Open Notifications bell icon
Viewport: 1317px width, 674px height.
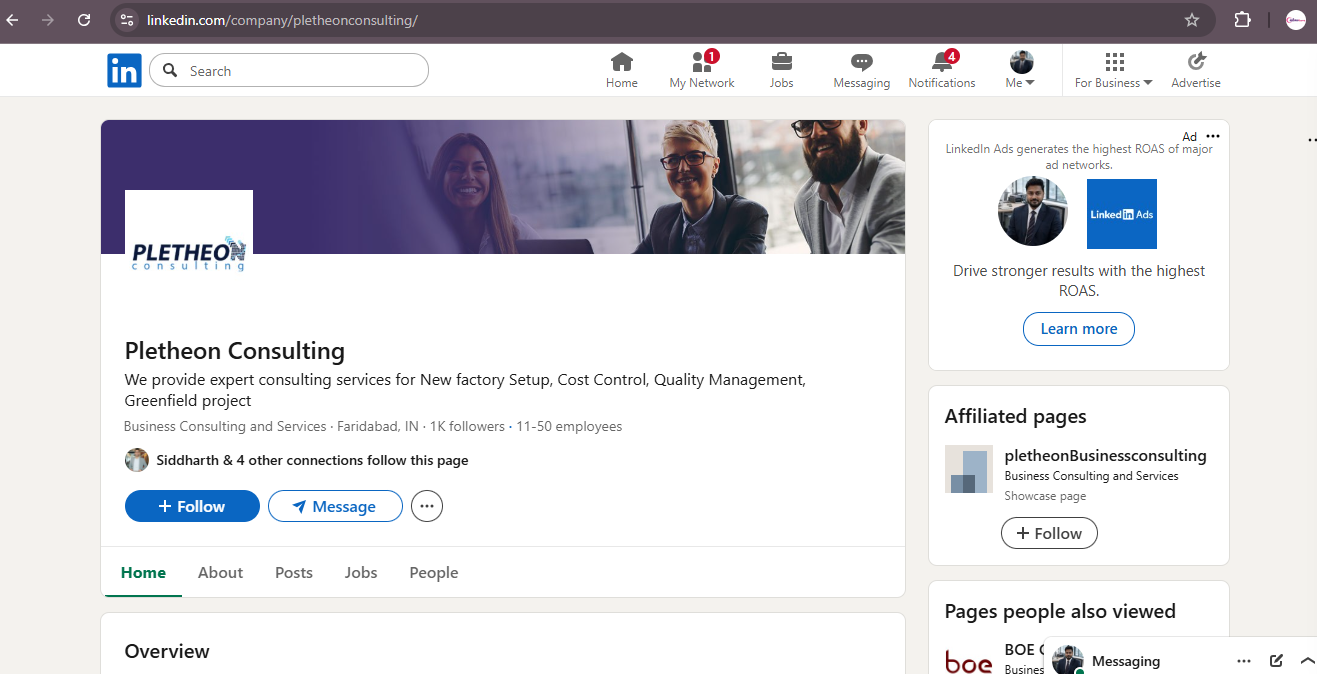pyautogui.click(x=942, y=71)
